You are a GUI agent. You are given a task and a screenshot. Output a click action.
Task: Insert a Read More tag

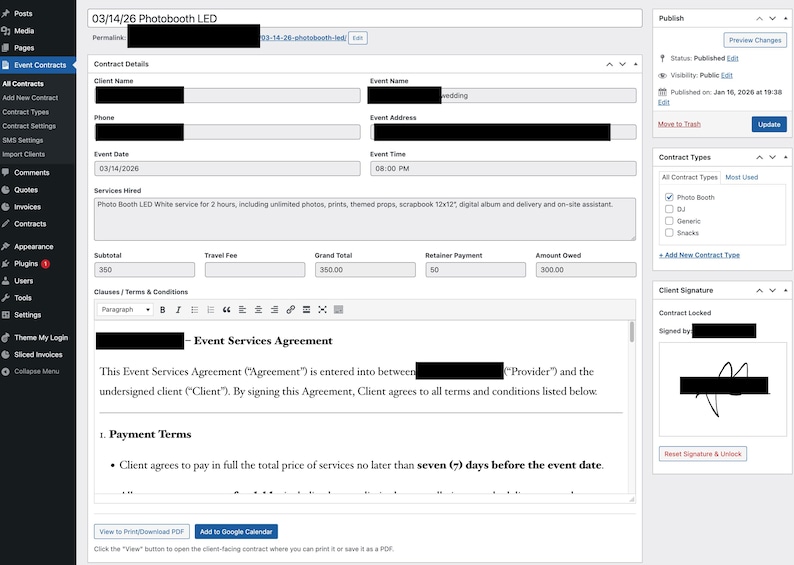pos(306,310)
